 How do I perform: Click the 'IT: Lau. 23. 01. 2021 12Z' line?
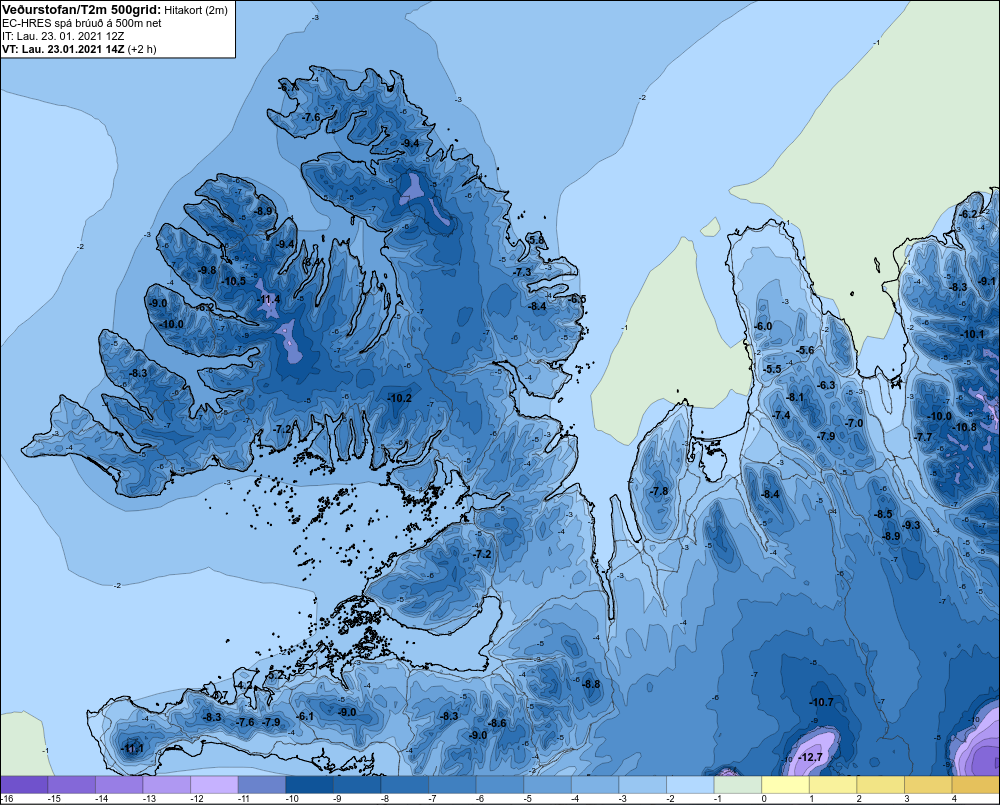point(63,36)
